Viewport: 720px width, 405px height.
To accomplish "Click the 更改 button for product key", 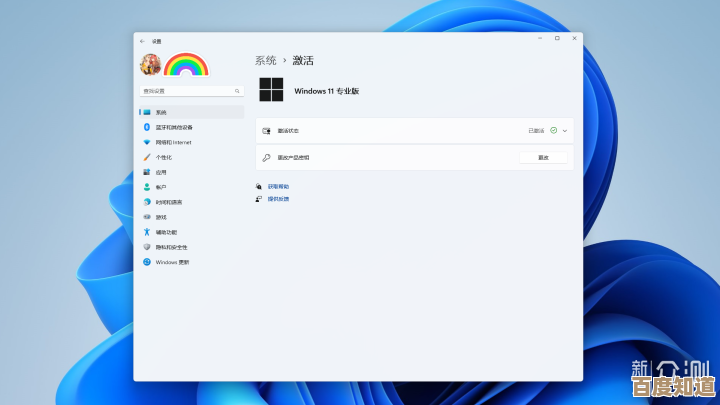I will (x=543, y=158).
